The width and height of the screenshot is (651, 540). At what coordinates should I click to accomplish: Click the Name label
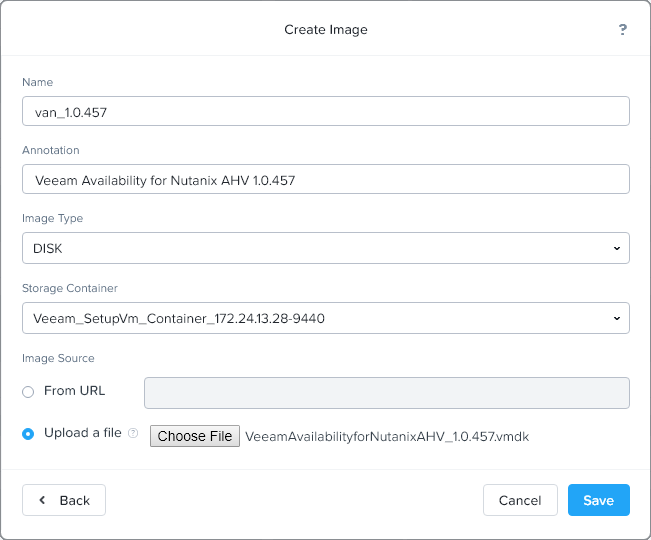pyautogui.click(x=37, y=82)
